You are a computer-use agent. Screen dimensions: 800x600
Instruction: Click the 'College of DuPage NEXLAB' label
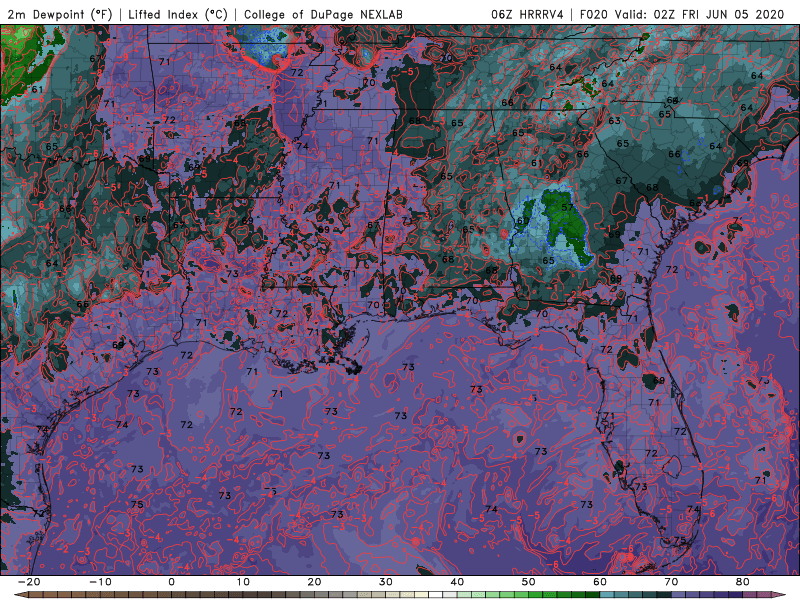(x=323, y=14)
